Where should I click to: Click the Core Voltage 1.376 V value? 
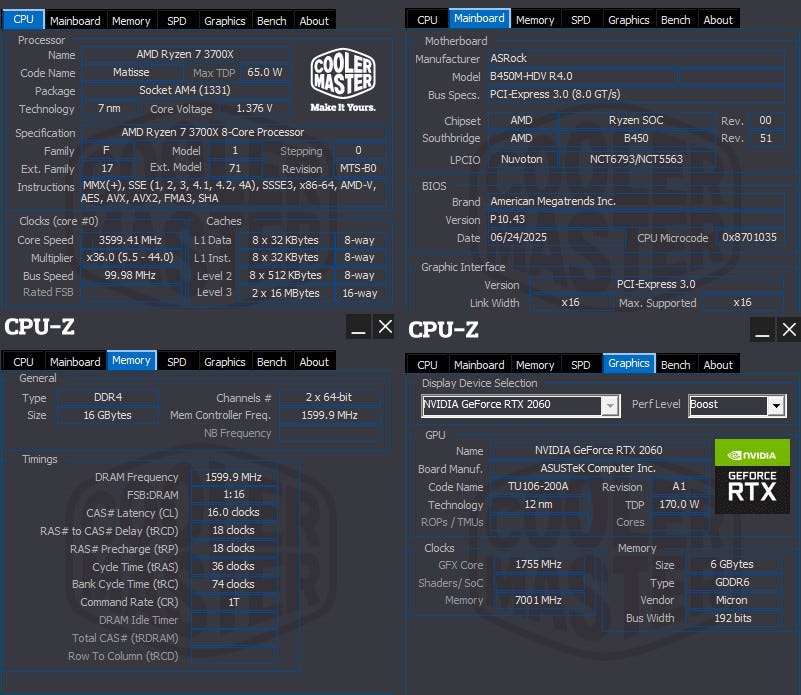pos(254,108)
